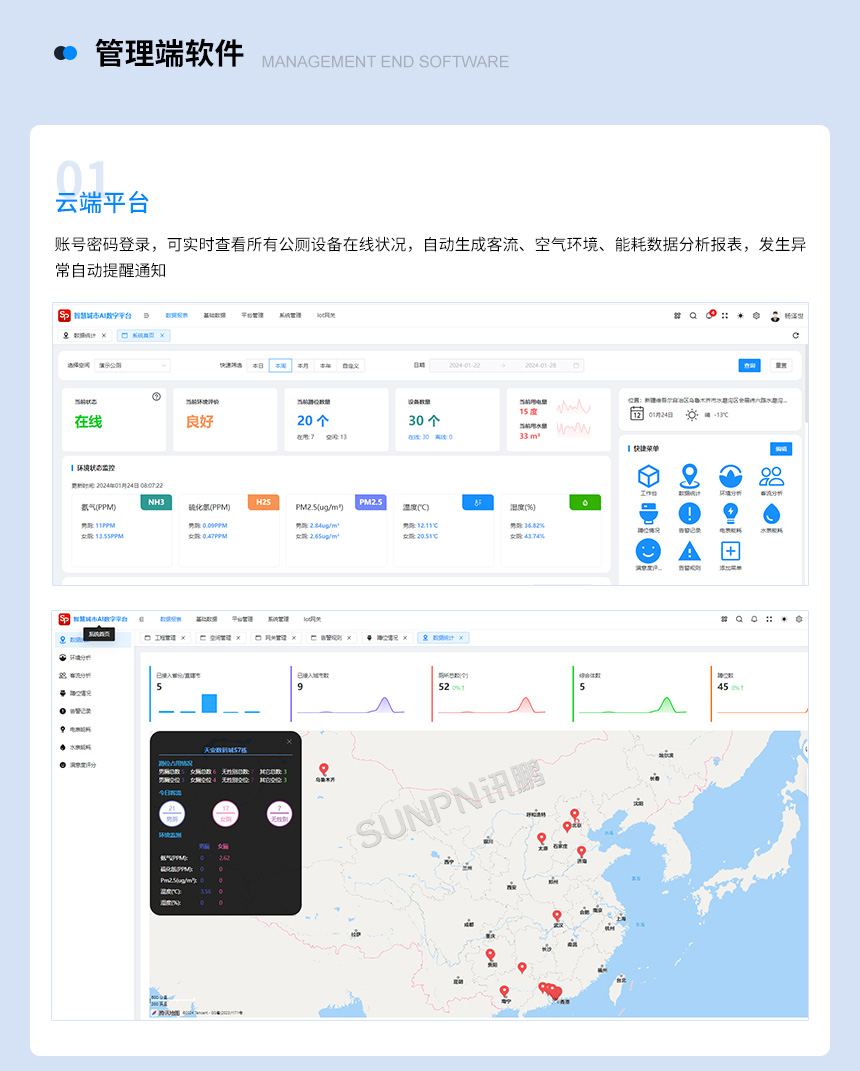This screenshot has width=860, height=1071.
Task: Click the 电表能耗 bulb icon
Action: pyautogui.click(x=730, y=512)
